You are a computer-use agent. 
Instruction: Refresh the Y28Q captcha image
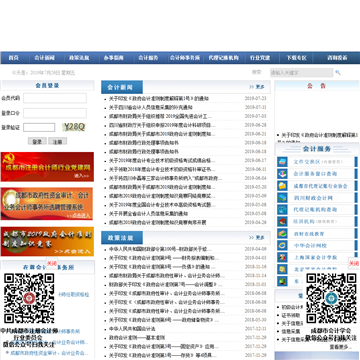point(74,127)
